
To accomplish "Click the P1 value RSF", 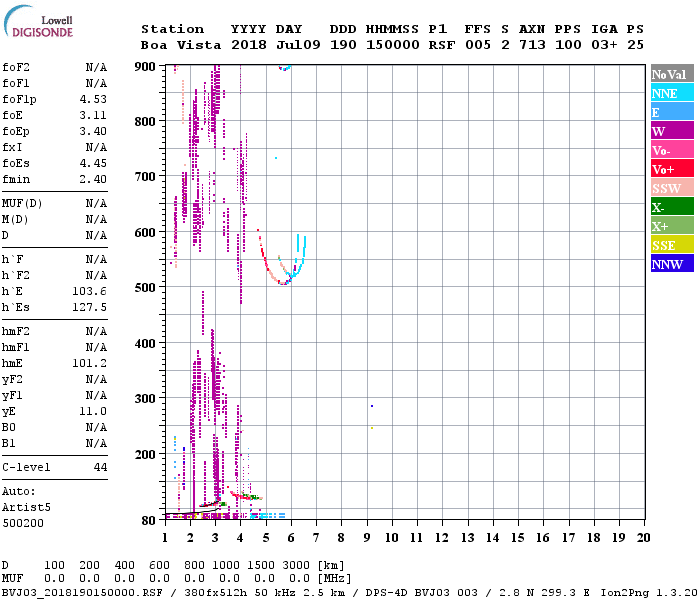I will point(442,45).
